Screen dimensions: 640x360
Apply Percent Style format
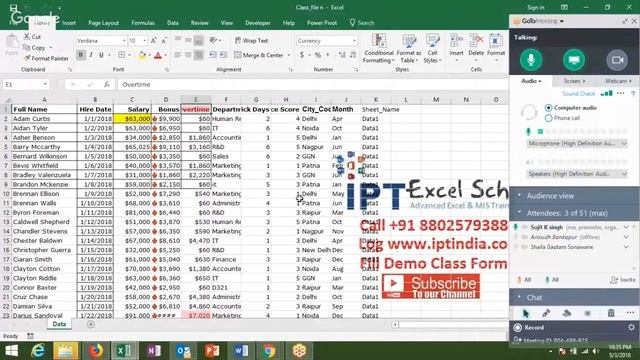click(x=318, y=55)
